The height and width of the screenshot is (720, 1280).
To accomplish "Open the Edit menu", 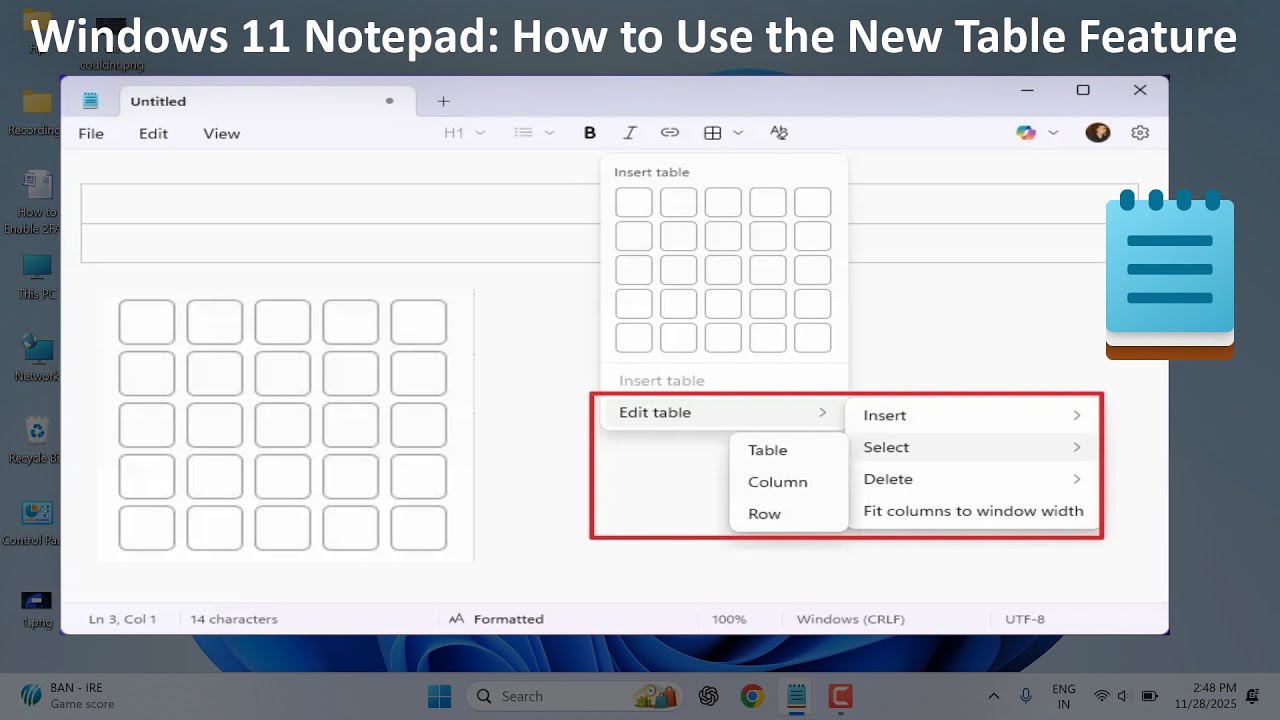I will pyautogui.click(x=153, y=134).
